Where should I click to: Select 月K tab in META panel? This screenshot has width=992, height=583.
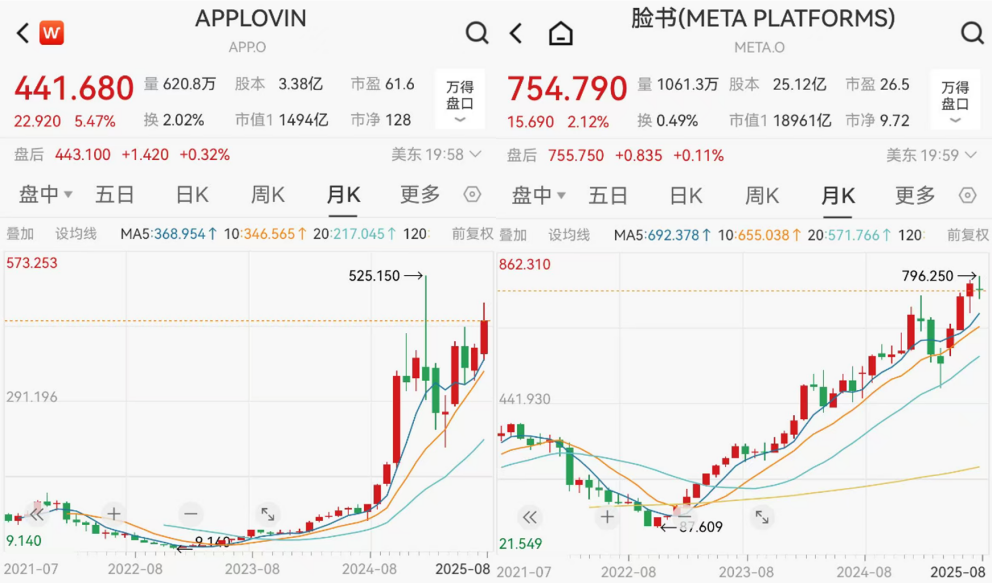(838, 195)
